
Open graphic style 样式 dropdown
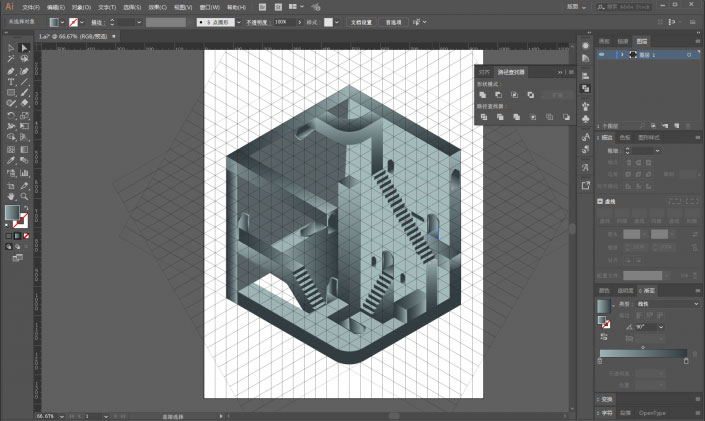point(336,22)
